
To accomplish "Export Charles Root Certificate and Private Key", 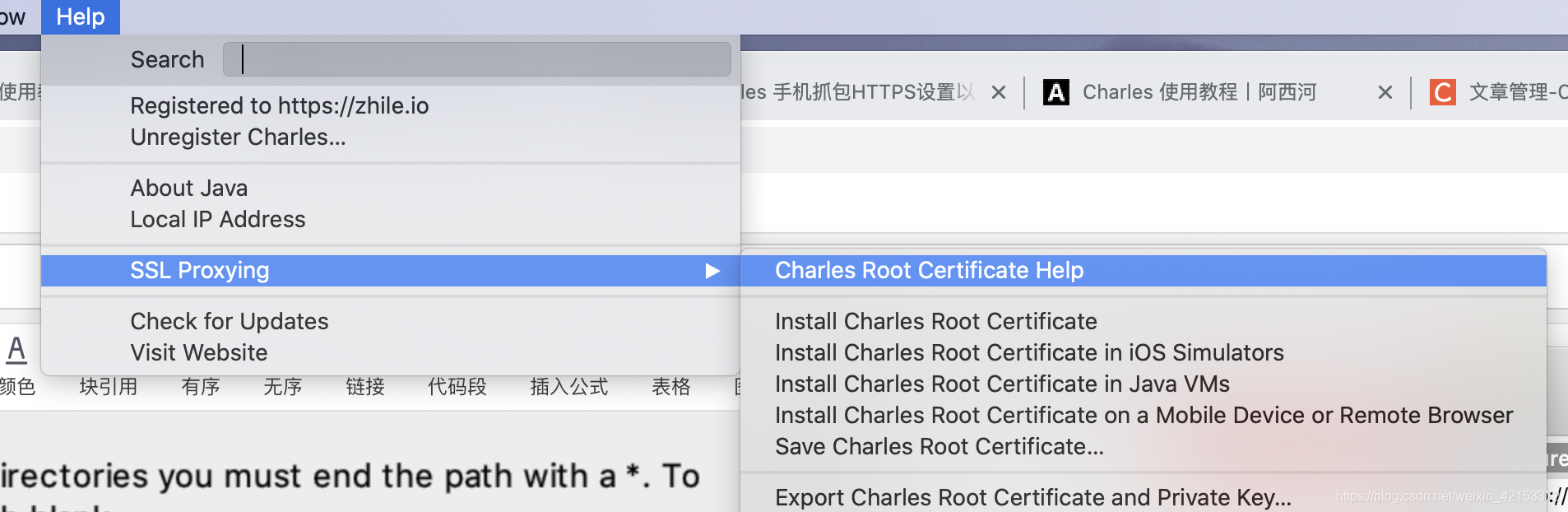I will click(x=1144, y=497).
